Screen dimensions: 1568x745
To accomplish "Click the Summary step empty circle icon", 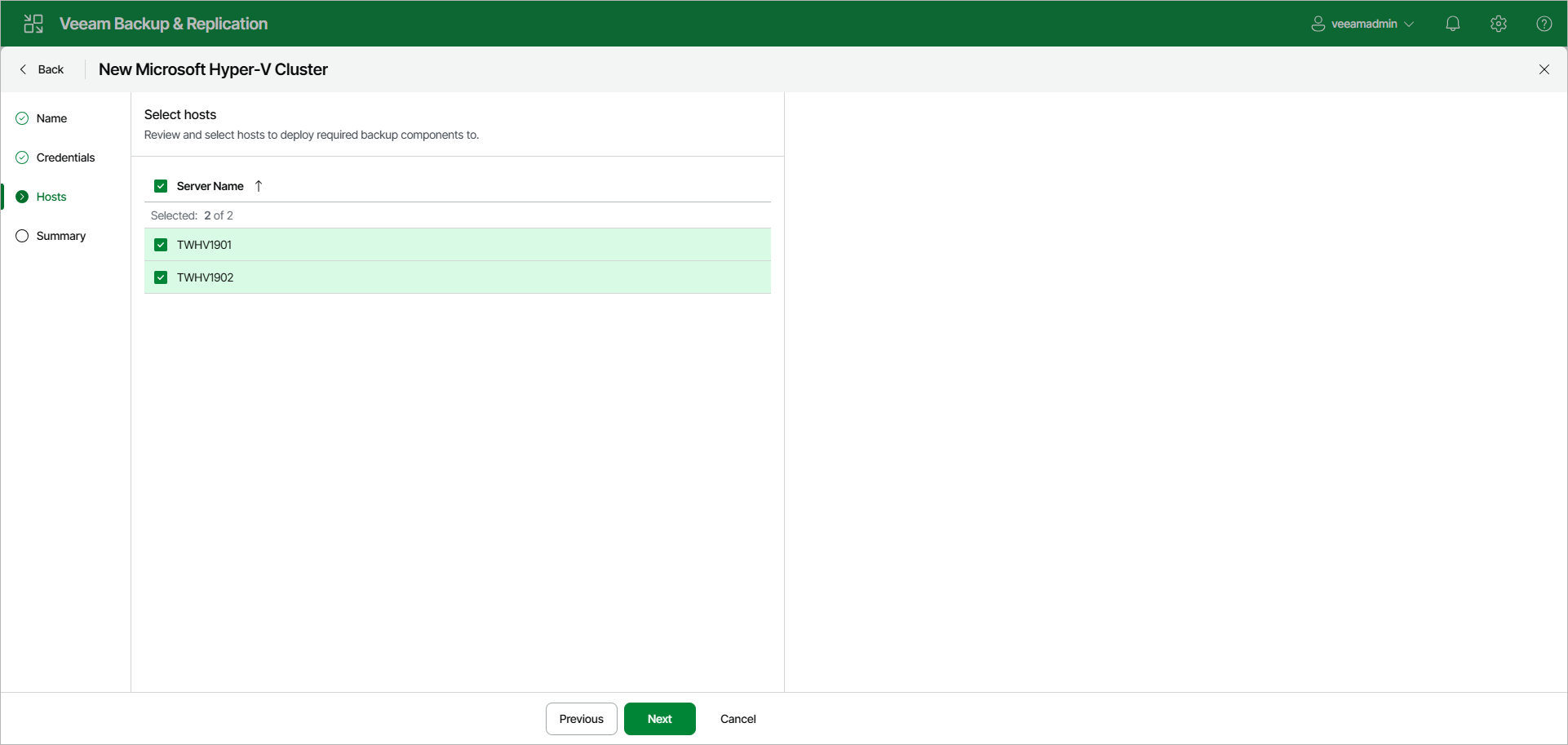I will click(22, 236).
